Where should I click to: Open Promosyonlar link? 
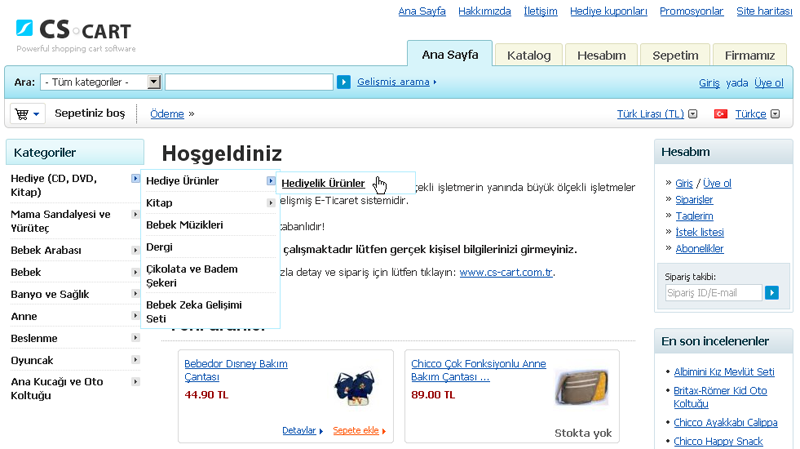(691, 11)
